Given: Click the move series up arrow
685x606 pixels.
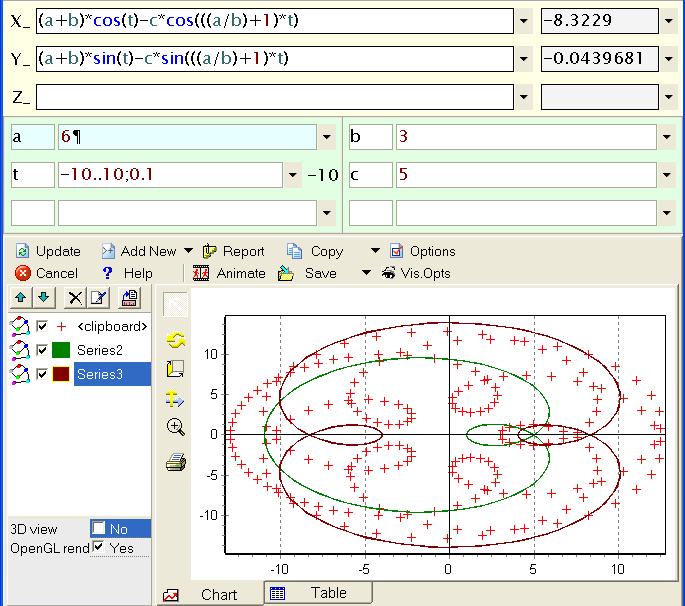Looking at the screenshot, I should pos(19,297).
